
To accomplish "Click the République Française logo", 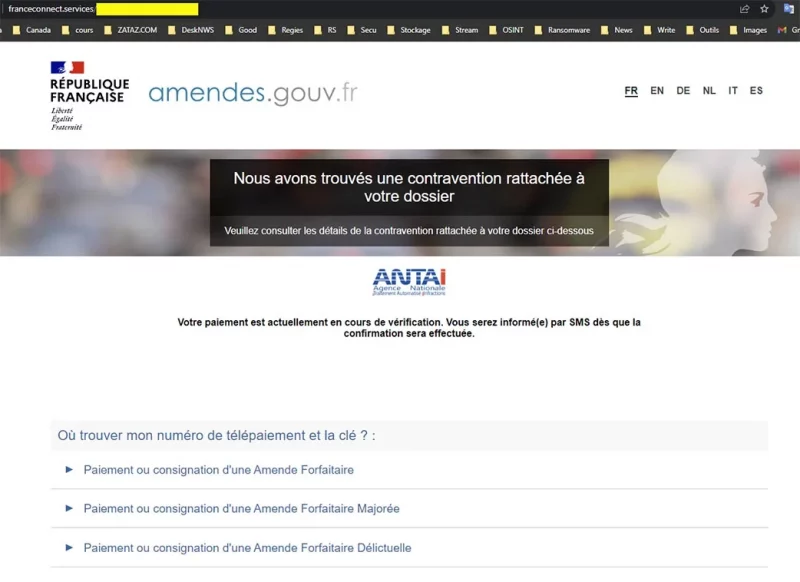I will [x=89, y=96].
